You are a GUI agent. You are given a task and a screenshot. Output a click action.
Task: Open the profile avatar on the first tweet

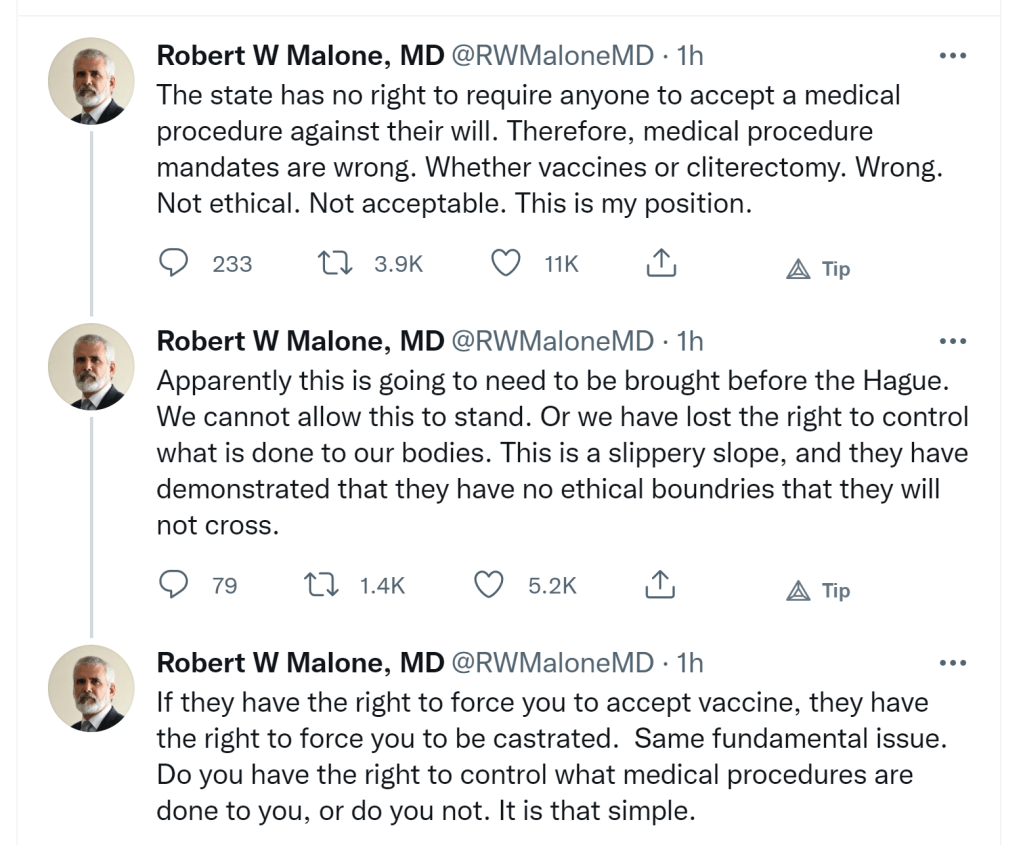click(x=91, y=81)
